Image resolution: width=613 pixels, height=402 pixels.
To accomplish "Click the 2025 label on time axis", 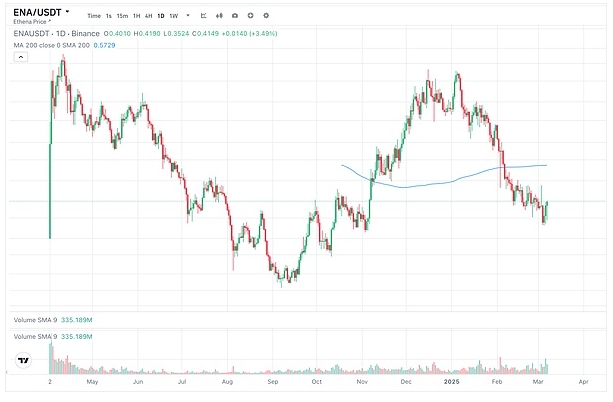I will click(452, 382).
